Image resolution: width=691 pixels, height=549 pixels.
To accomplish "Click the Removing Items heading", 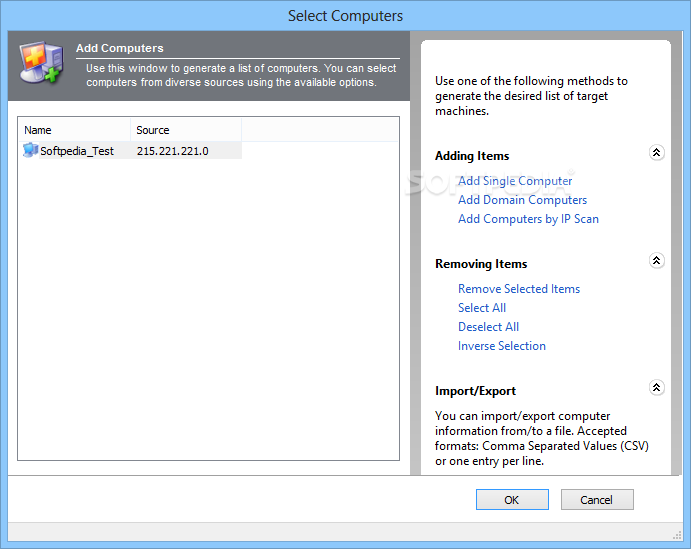I will coord(481,264).
